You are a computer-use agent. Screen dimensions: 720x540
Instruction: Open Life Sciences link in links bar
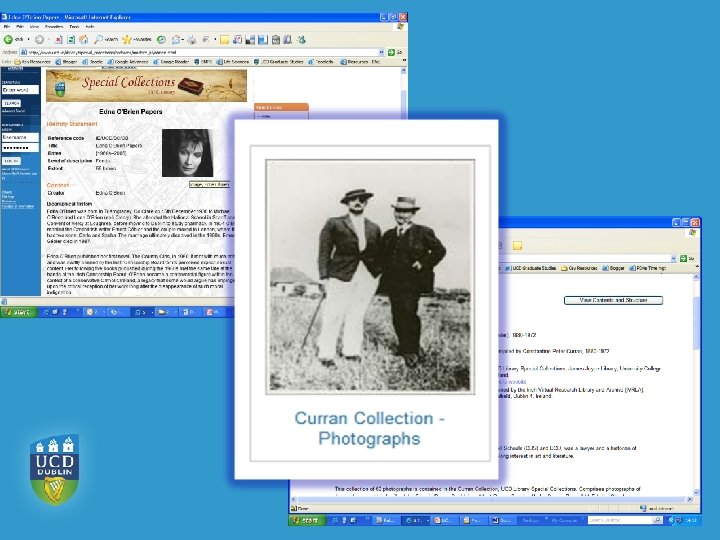point(233,62)
